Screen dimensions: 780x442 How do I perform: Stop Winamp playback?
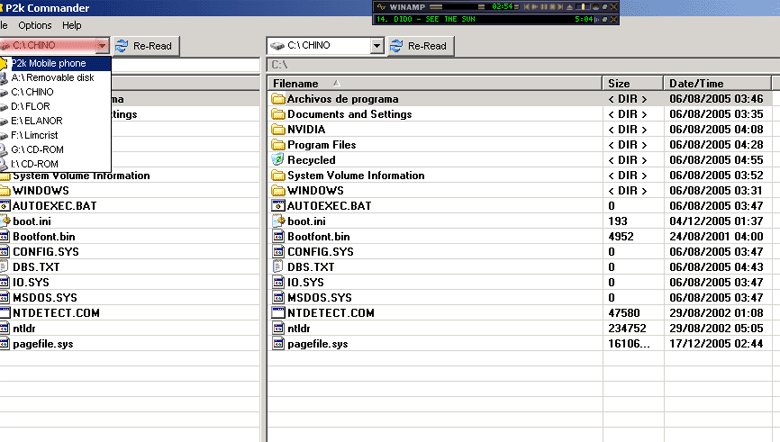pos(553,7)
